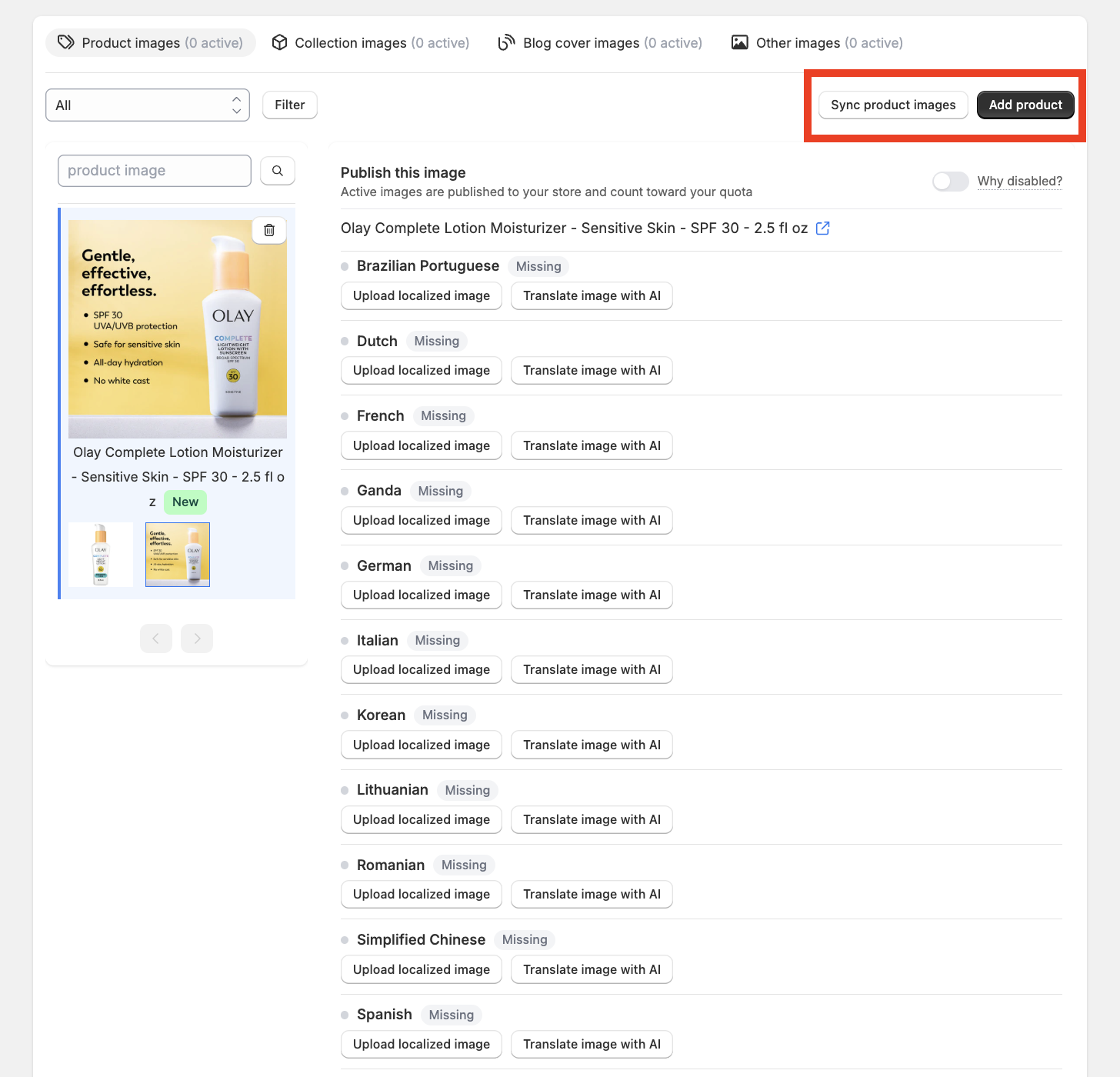
Task: Click the New badge on product card
Action: coord(185,502)
